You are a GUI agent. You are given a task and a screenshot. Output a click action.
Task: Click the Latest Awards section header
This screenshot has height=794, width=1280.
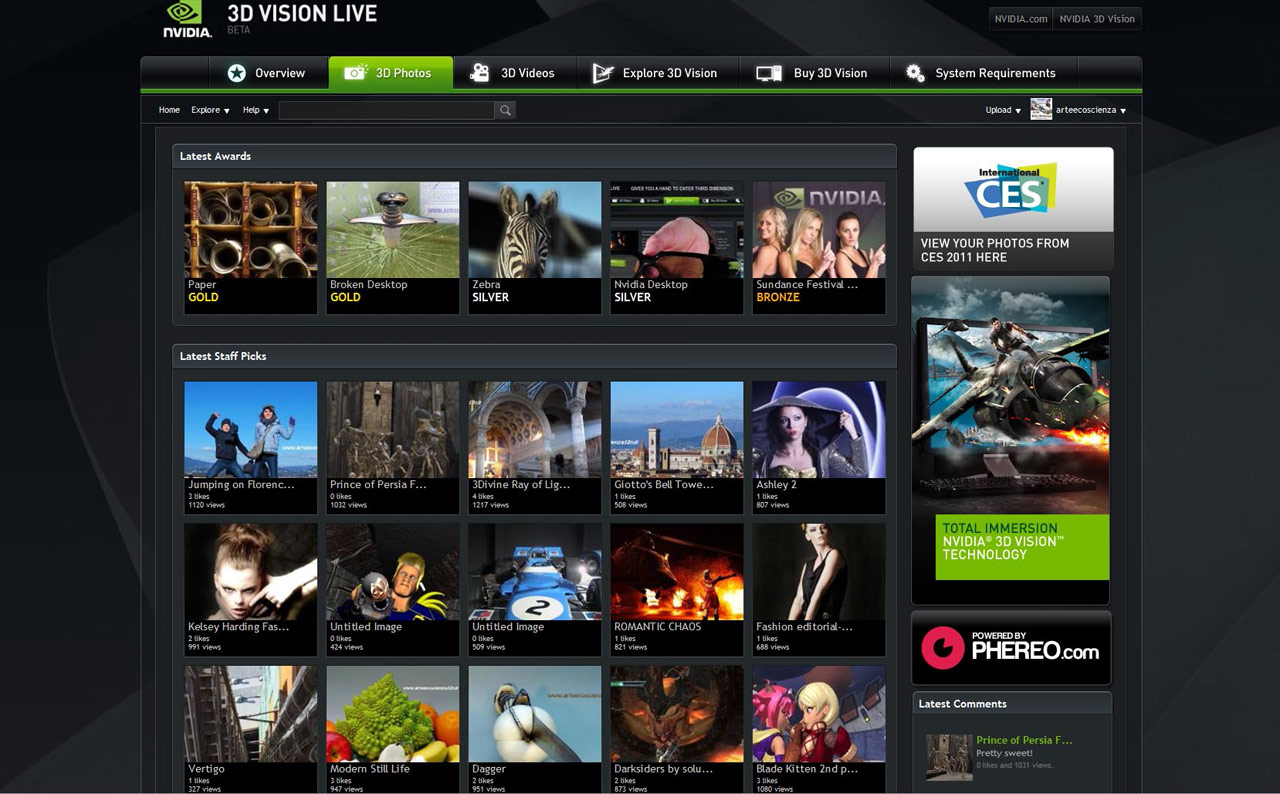[534, 156]
